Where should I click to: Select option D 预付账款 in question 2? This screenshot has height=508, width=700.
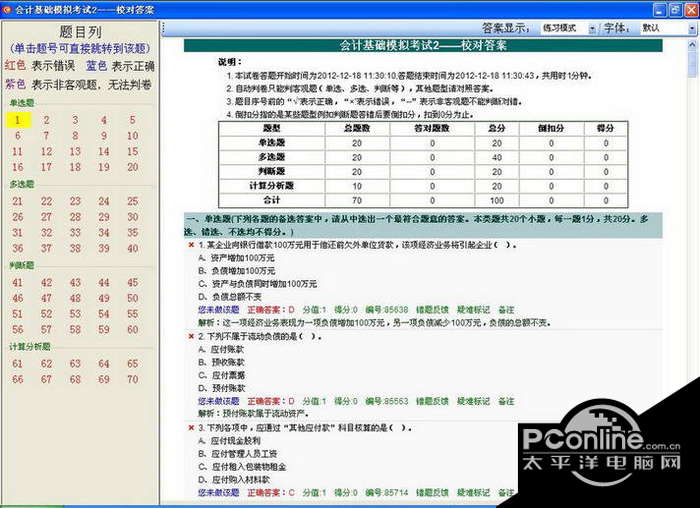click(221, 388)
